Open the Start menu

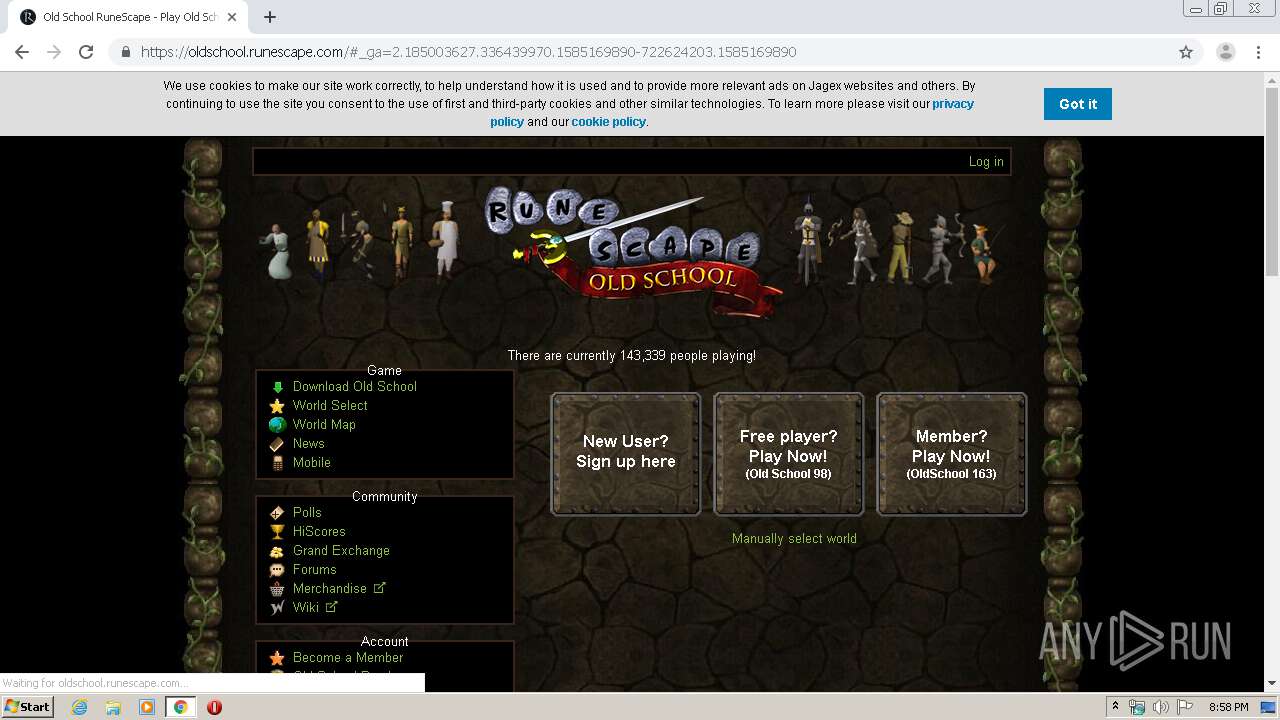point(28,707)
